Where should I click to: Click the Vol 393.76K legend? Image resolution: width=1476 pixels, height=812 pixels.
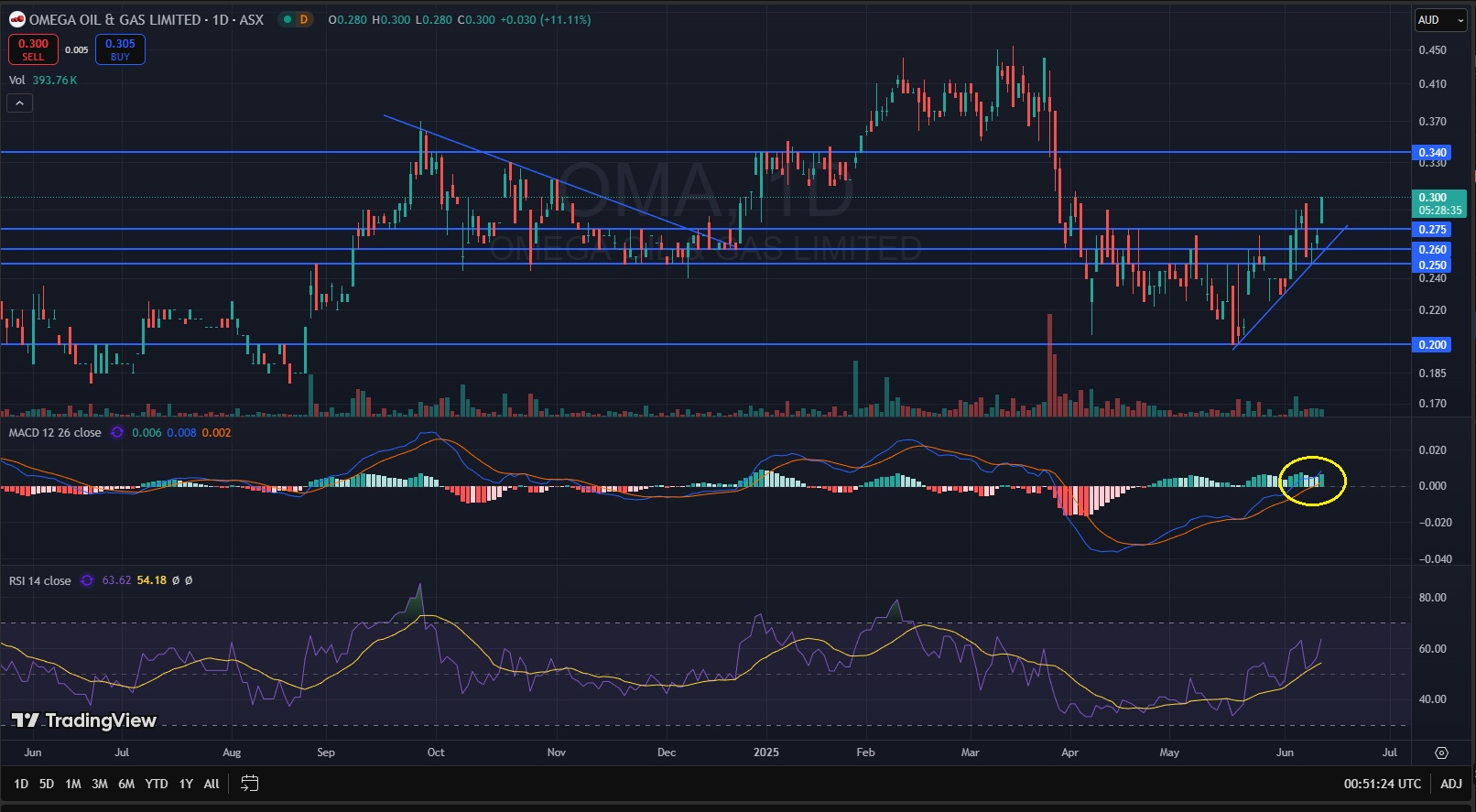click(43, 81)
